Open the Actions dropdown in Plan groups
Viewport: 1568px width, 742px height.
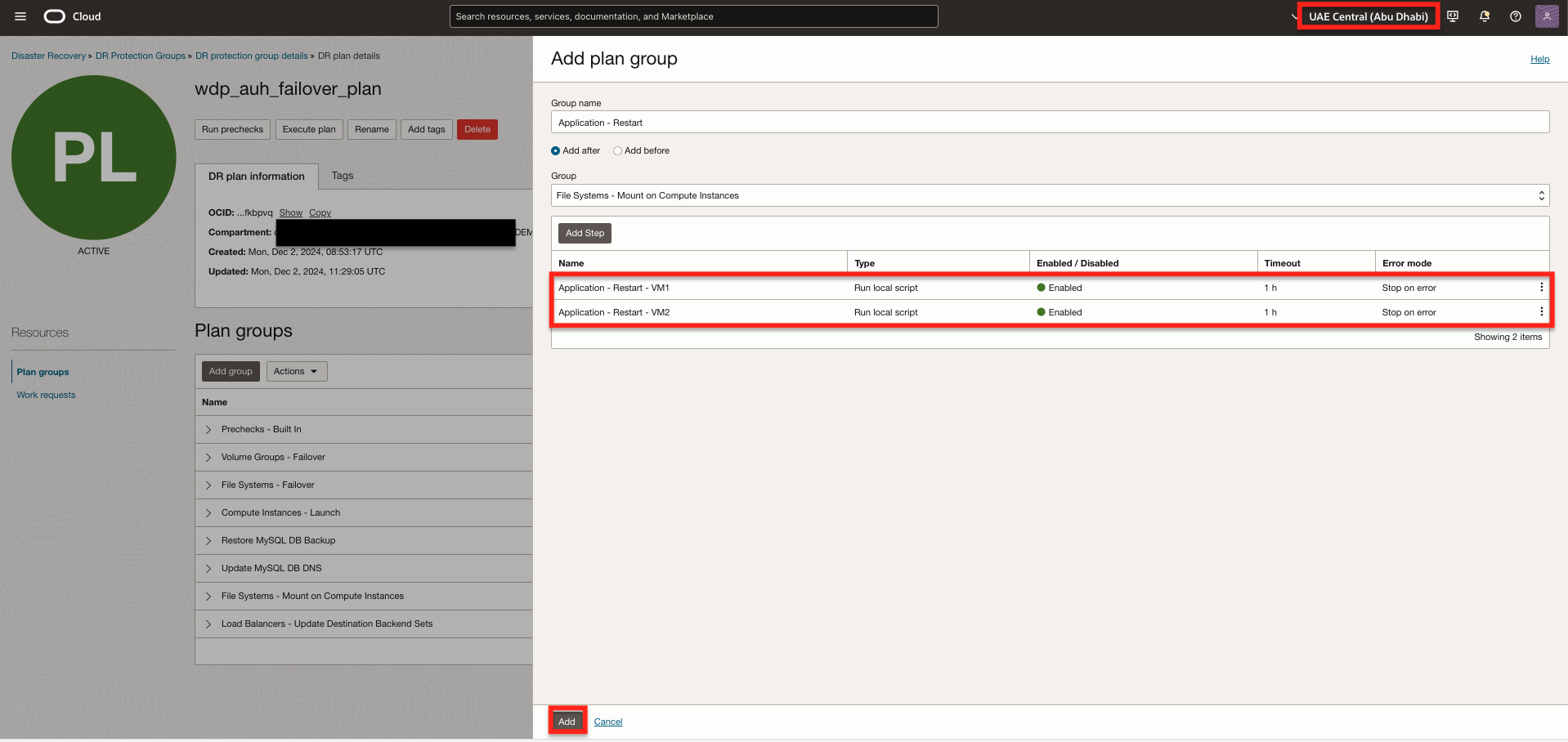point(296,371)
